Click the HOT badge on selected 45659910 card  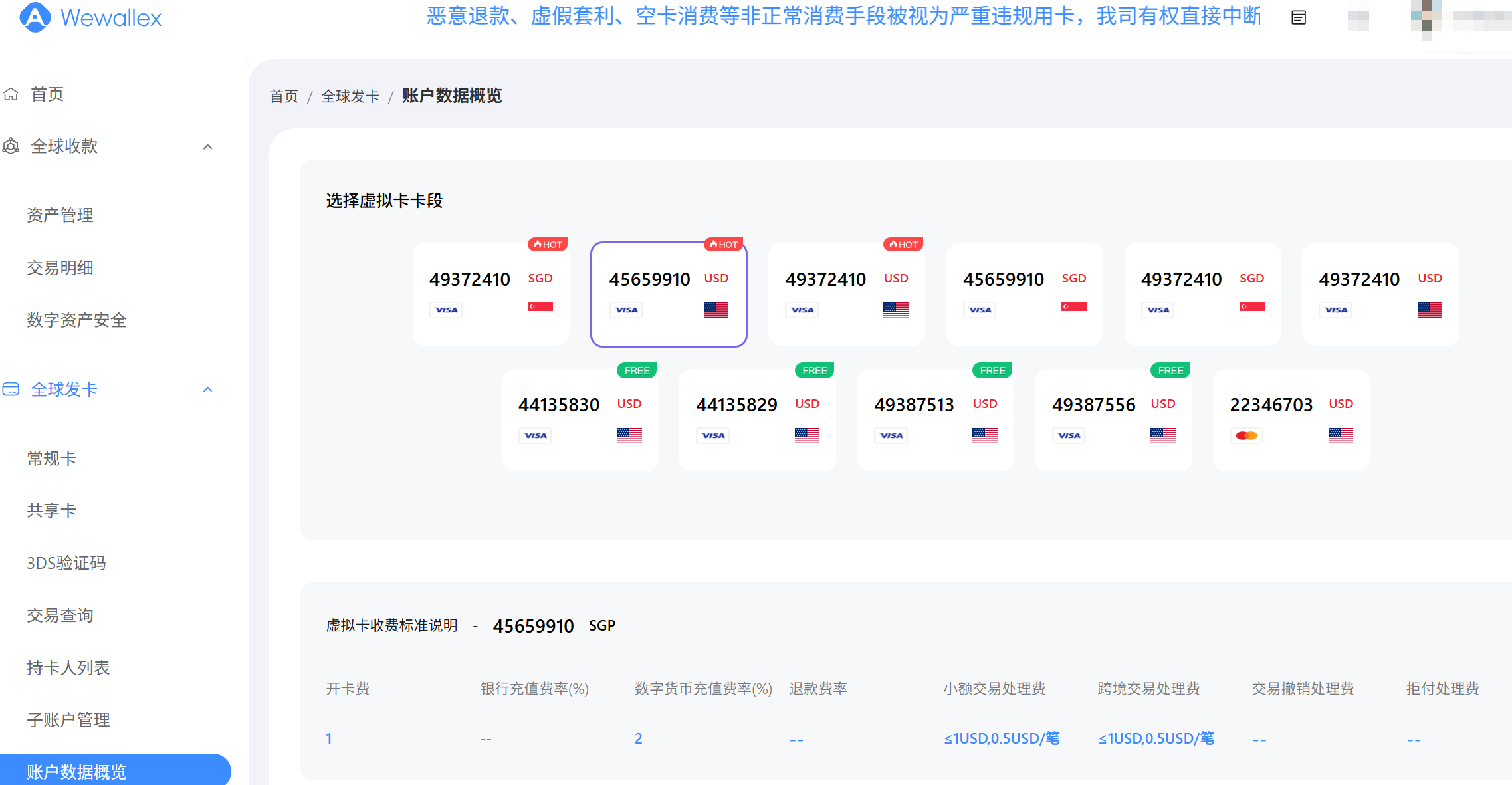click(x=723, y=245)
